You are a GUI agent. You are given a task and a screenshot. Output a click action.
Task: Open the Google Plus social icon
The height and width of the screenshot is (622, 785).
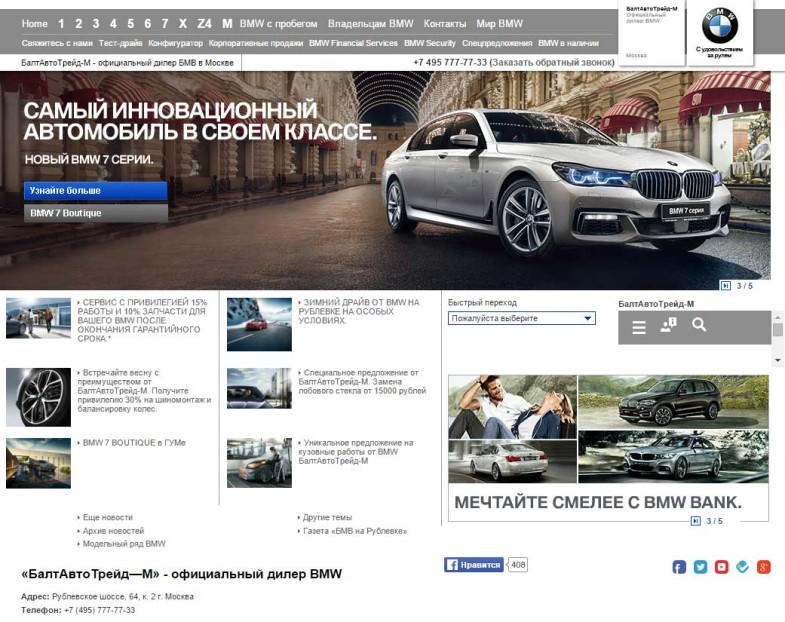(763, 567)
